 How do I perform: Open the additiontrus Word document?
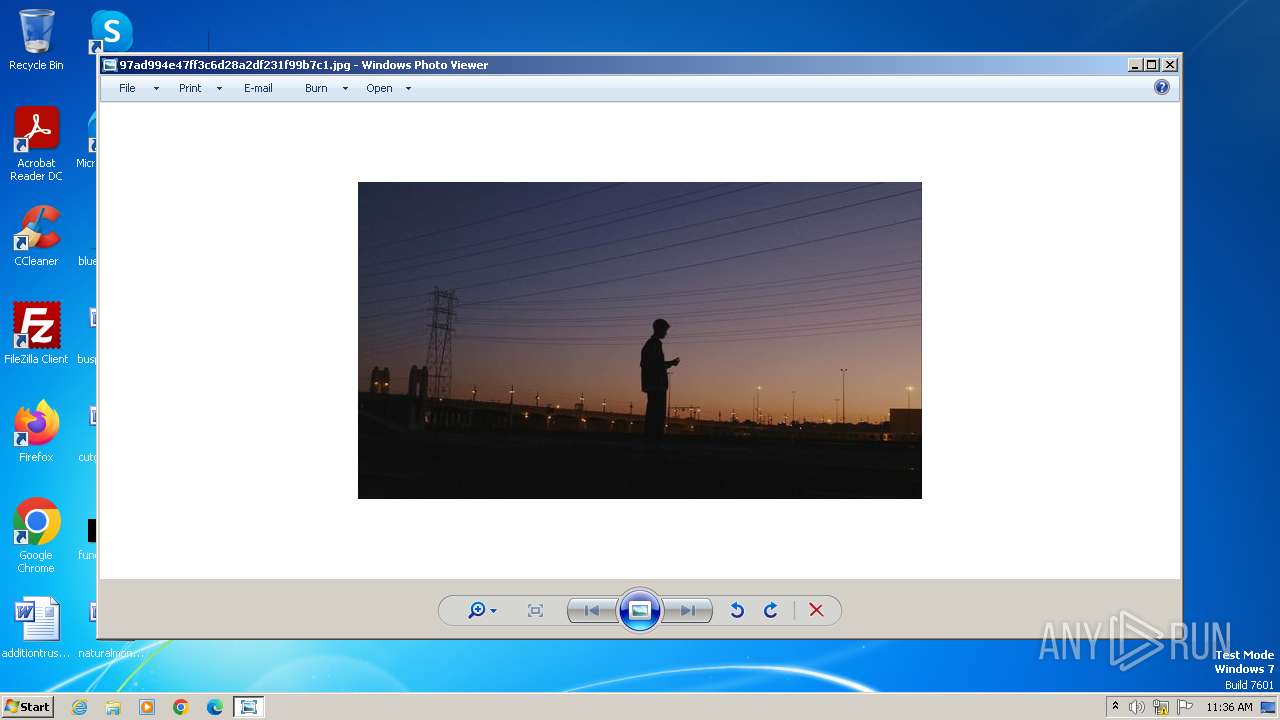coord(36,628)
